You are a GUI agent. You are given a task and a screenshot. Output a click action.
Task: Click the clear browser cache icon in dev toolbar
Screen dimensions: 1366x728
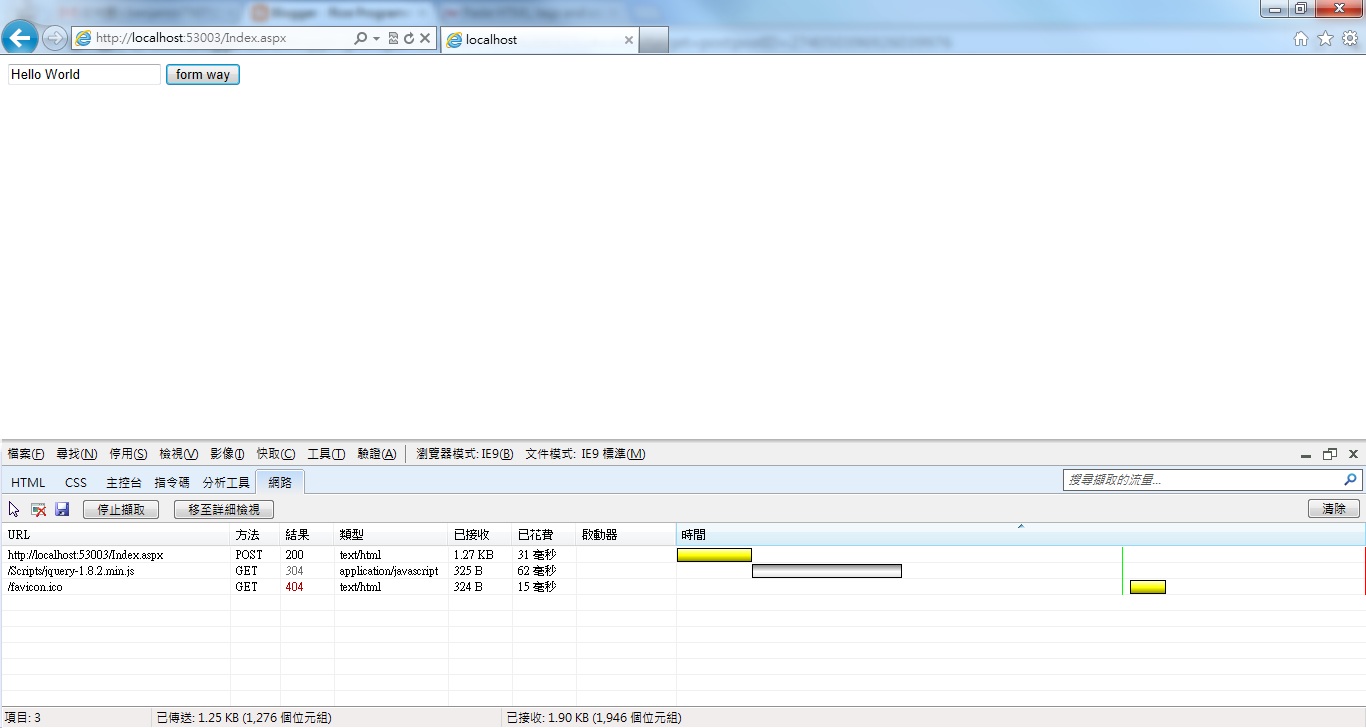[x=39, y=510]
